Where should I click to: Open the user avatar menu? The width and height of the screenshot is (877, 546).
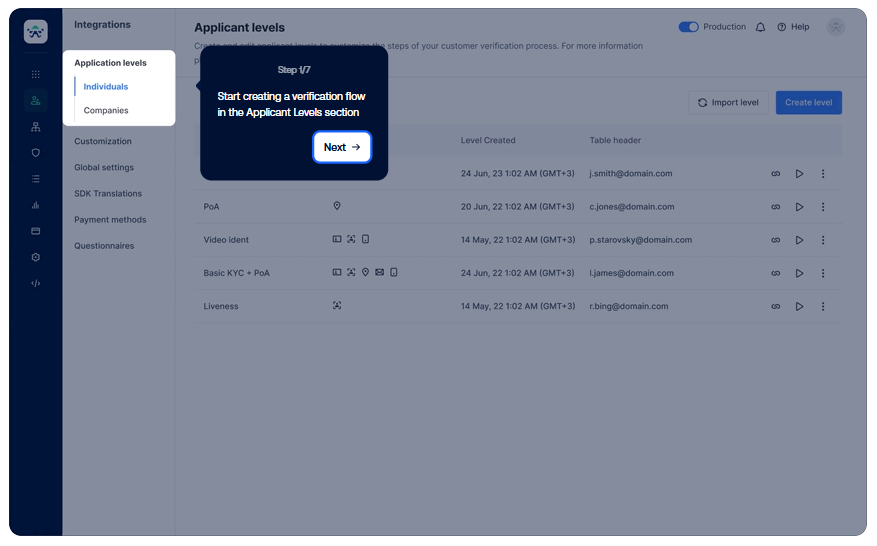point(836,27)
